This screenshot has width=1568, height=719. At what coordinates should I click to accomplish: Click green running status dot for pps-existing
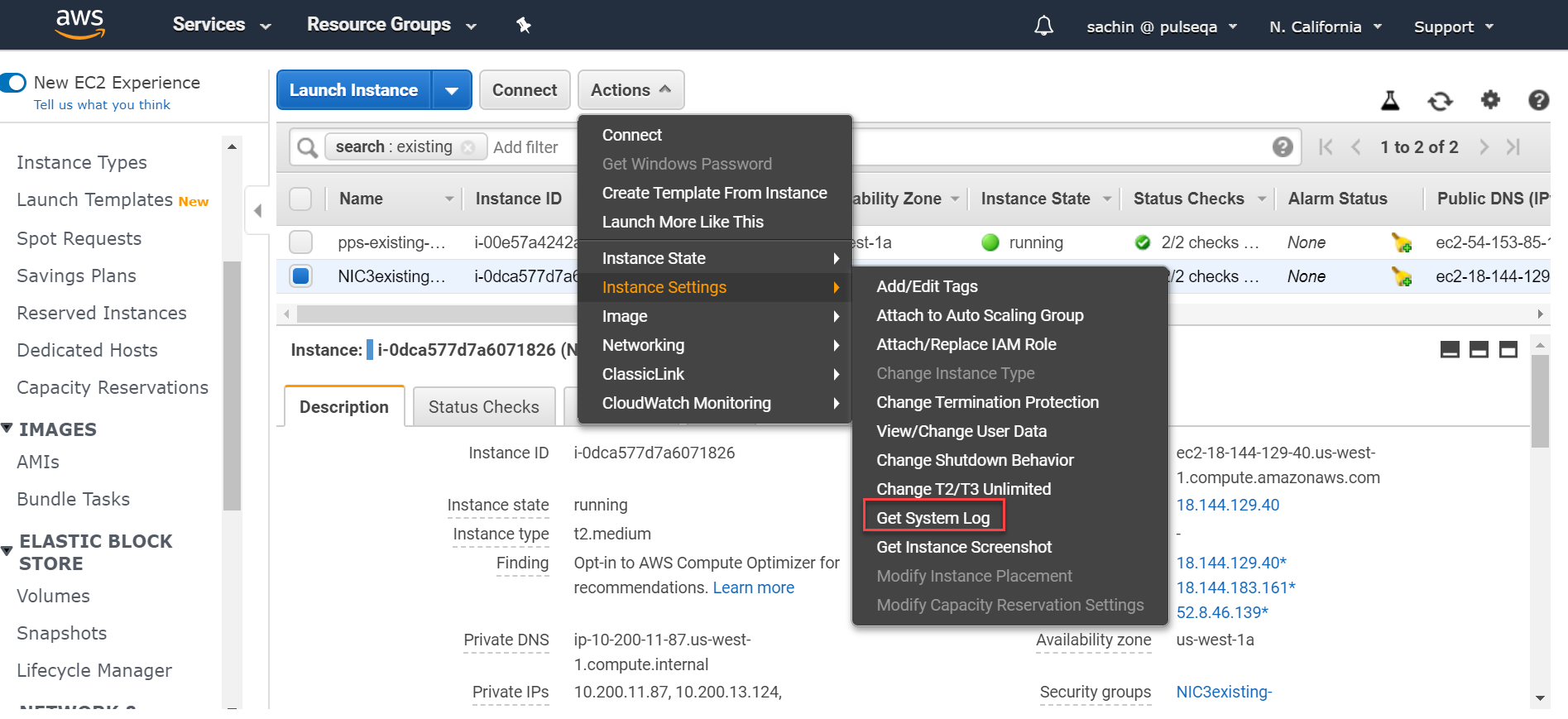coord(990,242)
